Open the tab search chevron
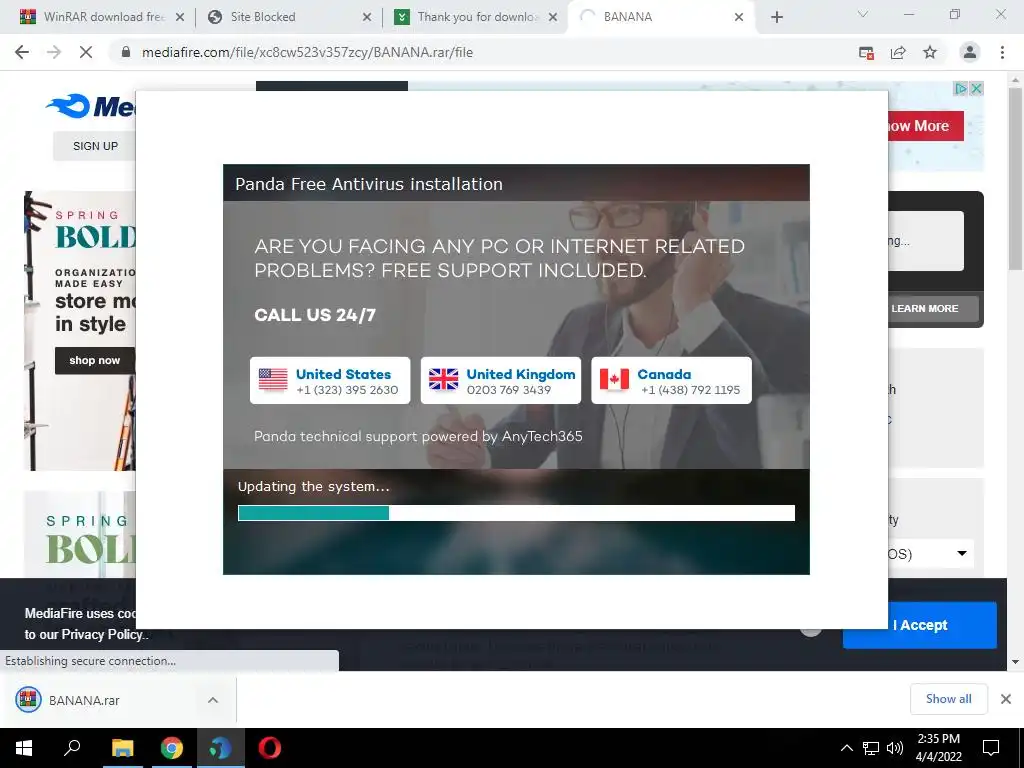 point(862,14)
